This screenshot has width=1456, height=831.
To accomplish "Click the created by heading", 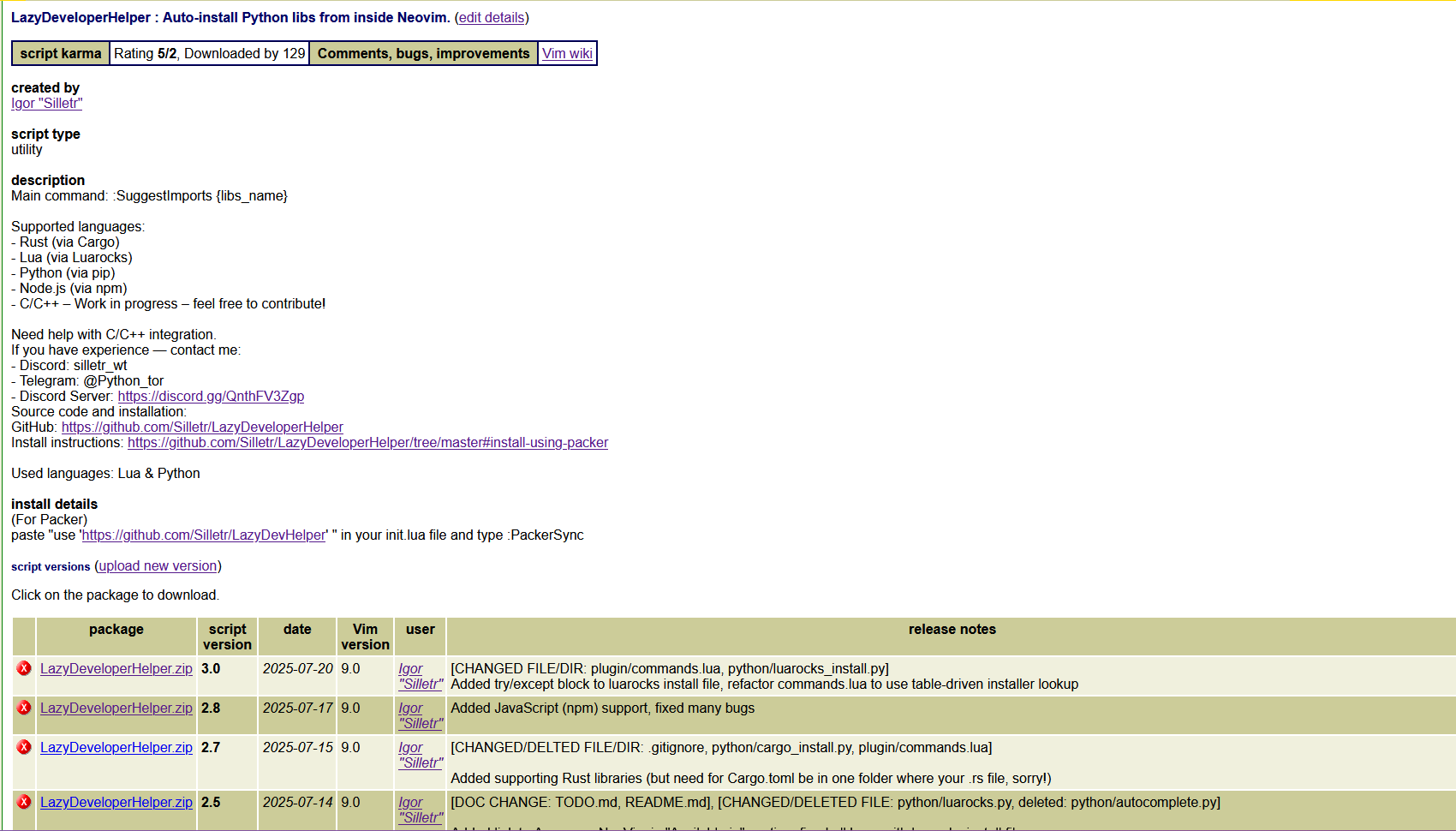I will 45,87.
